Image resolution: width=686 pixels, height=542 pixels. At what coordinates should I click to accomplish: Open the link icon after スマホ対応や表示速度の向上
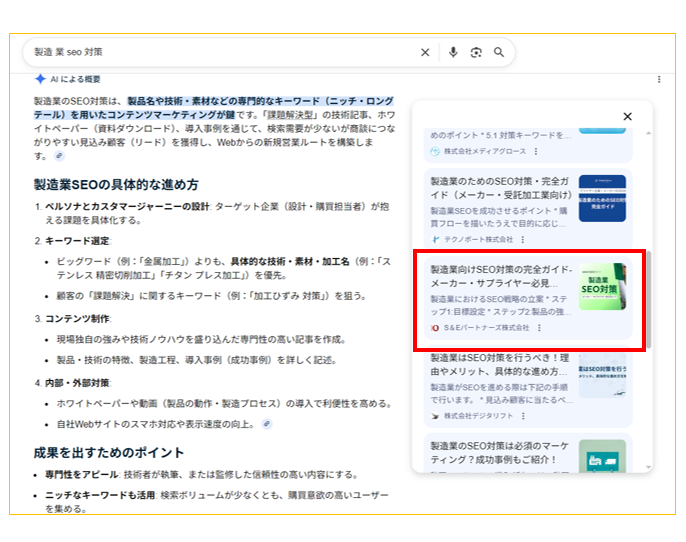266,424
